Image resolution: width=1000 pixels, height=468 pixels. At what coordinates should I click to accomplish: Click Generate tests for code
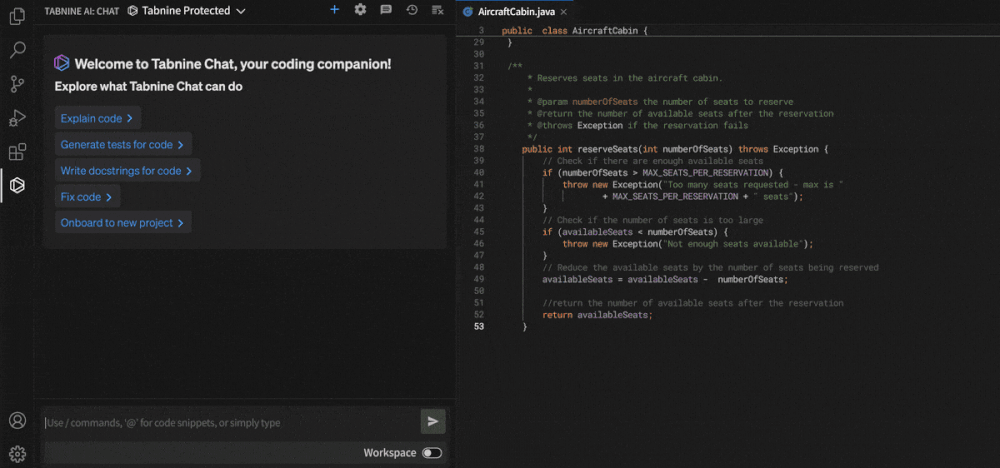(x=122, y=145)
